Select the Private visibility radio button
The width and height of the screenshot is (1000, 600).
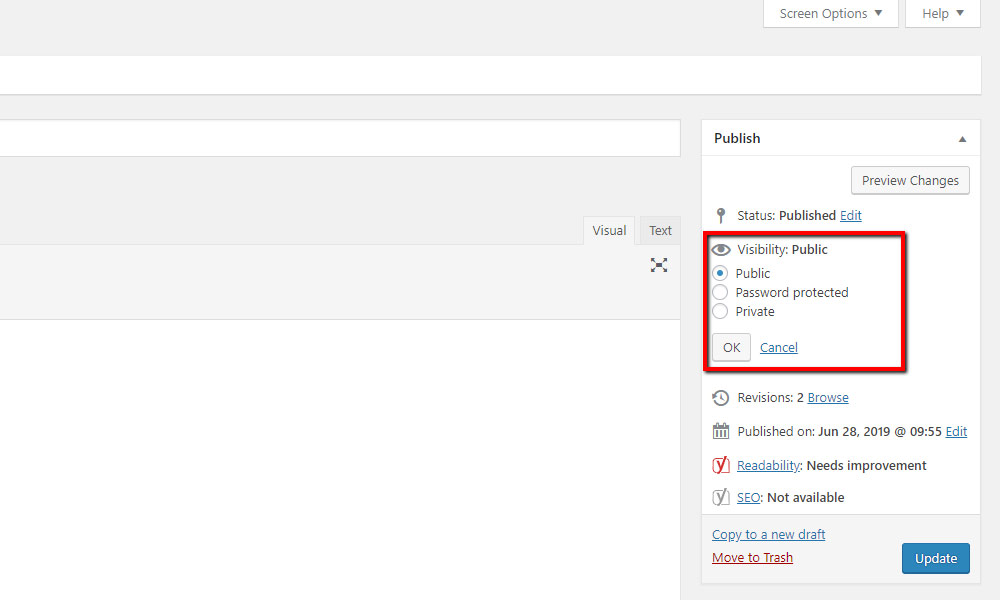[x=720, y=311]
